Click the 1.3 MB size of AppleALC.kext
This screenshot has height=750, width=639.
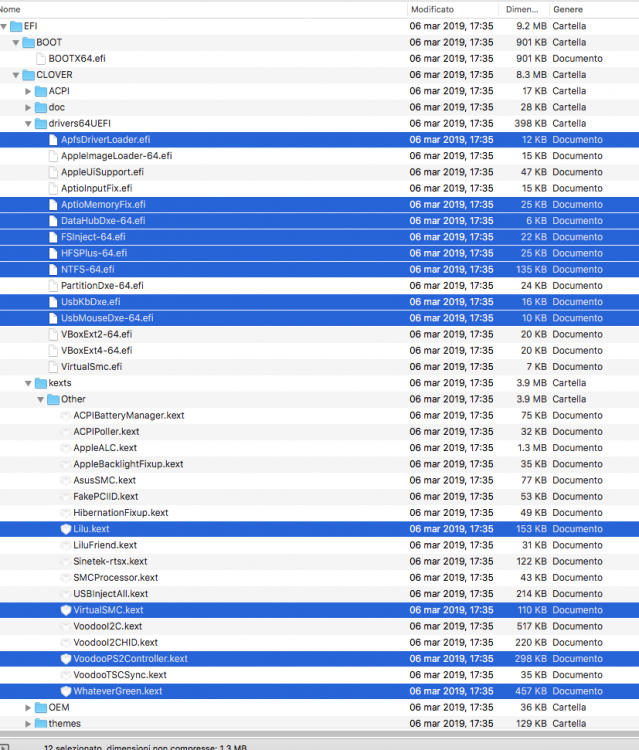click(532, 448)
